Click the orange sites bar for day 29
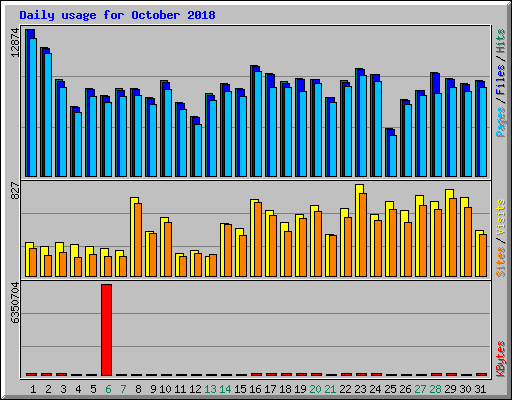512x400 pixels. (453, 237)
